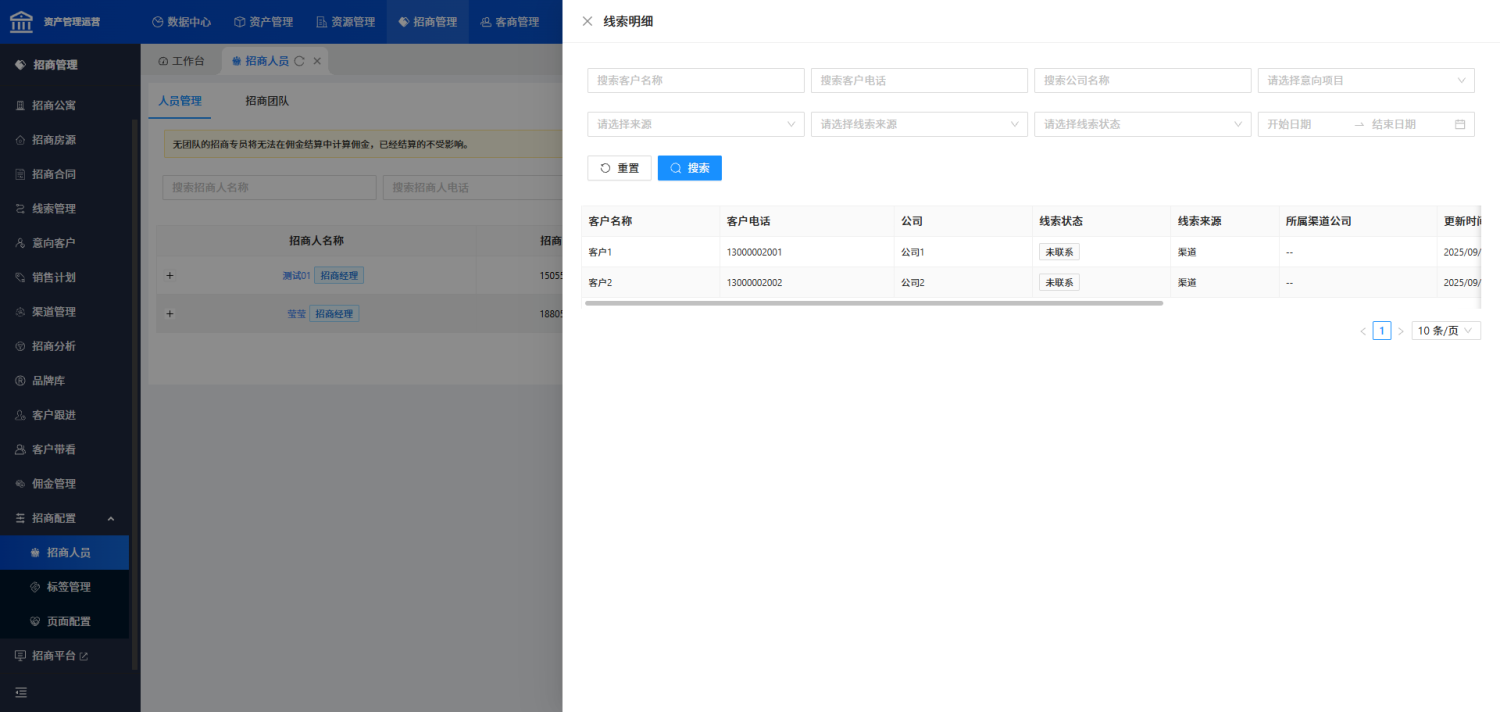Open the 请选择线索来源 dropdown
1500x712 pixels.
pyautogui.click(x=919, y=124)
